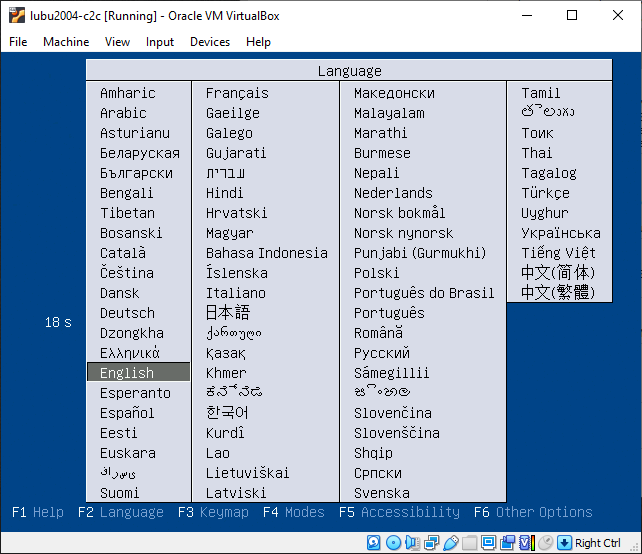642x554 pixels.
Task: Open the optical disk status icon
Action: tap(393, 543)
